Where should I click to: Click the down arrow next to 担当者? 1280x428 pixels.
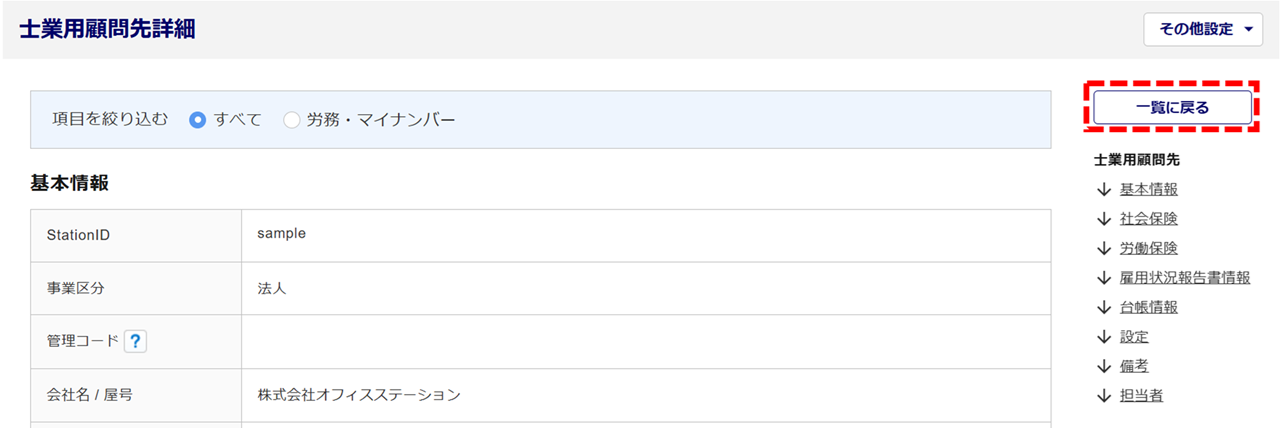click(x=1104, y=396)
